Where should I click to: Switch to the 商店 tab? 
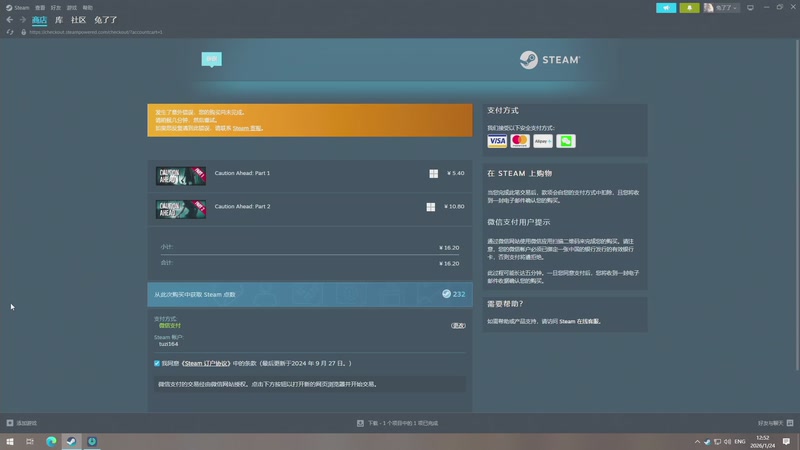tap(39, 20)
